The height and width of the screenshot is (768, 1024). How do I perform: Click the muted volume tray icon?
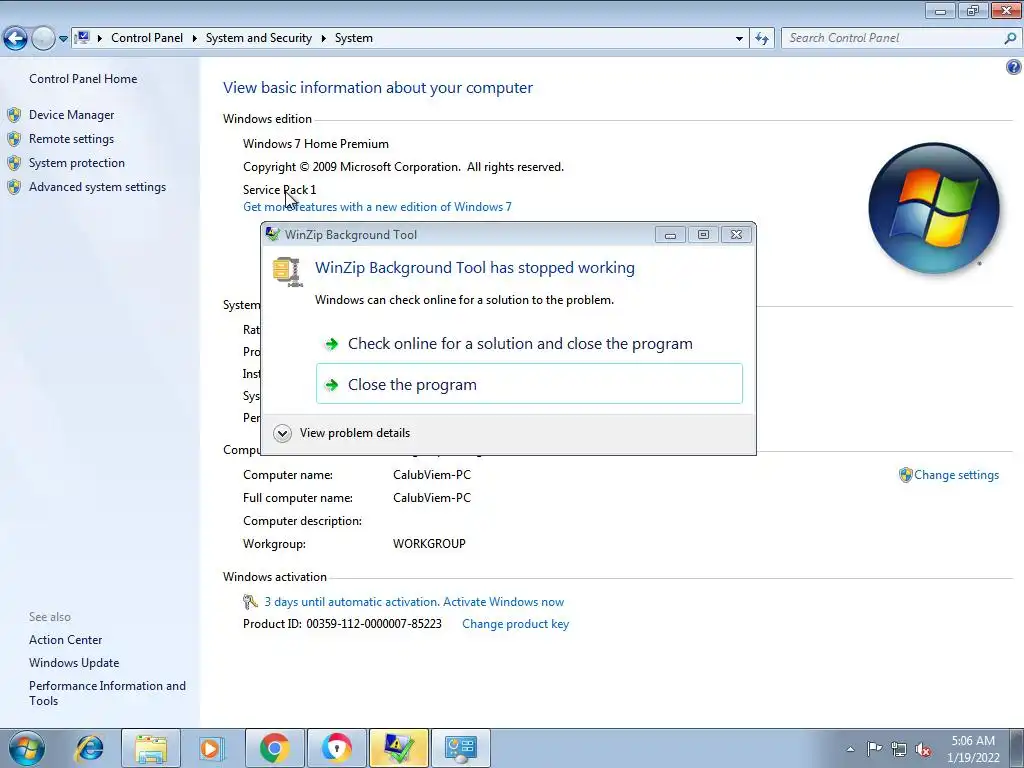tap(923, 749)
